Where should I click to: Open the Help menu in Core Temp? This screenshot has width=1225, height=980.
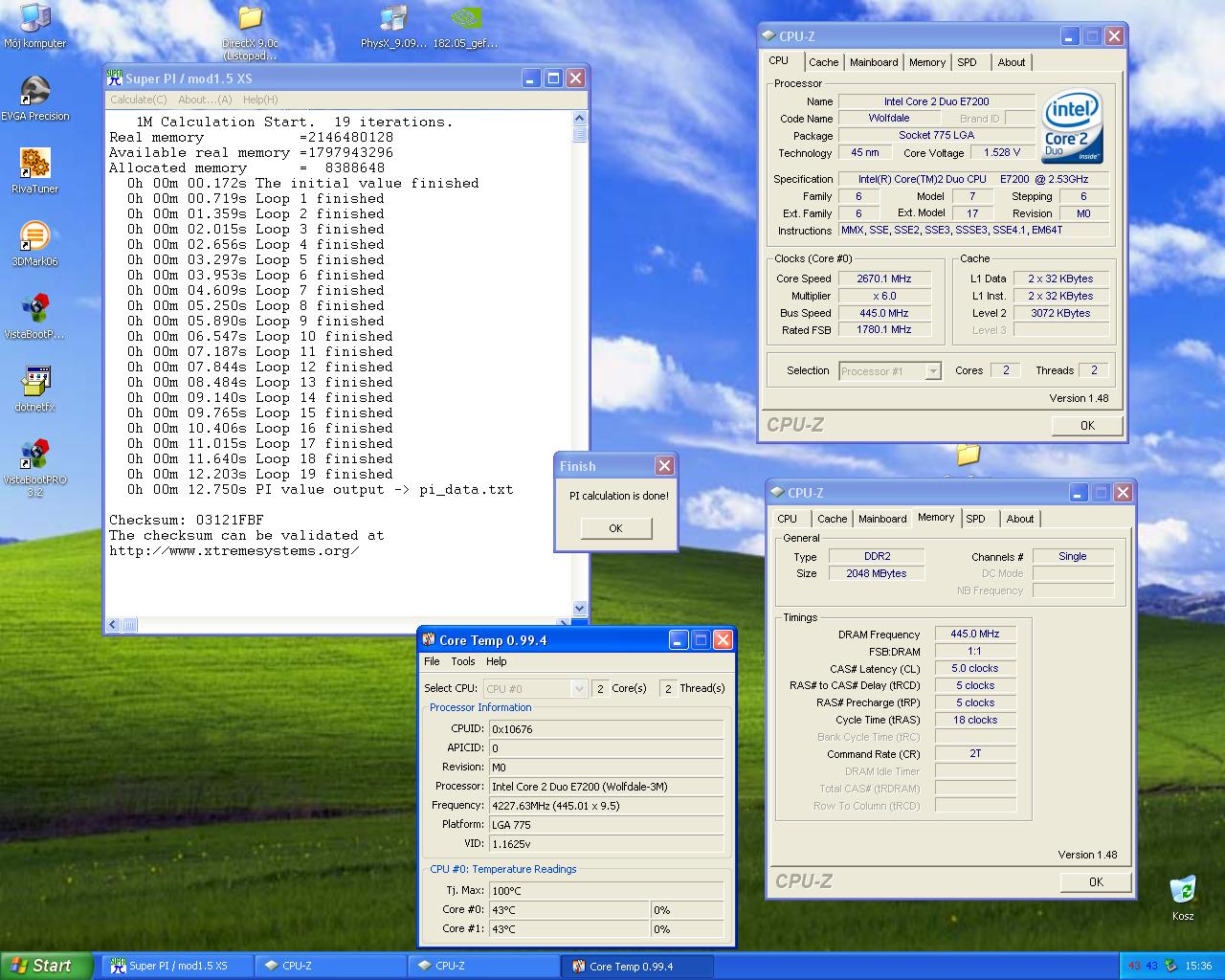(496, 661)
